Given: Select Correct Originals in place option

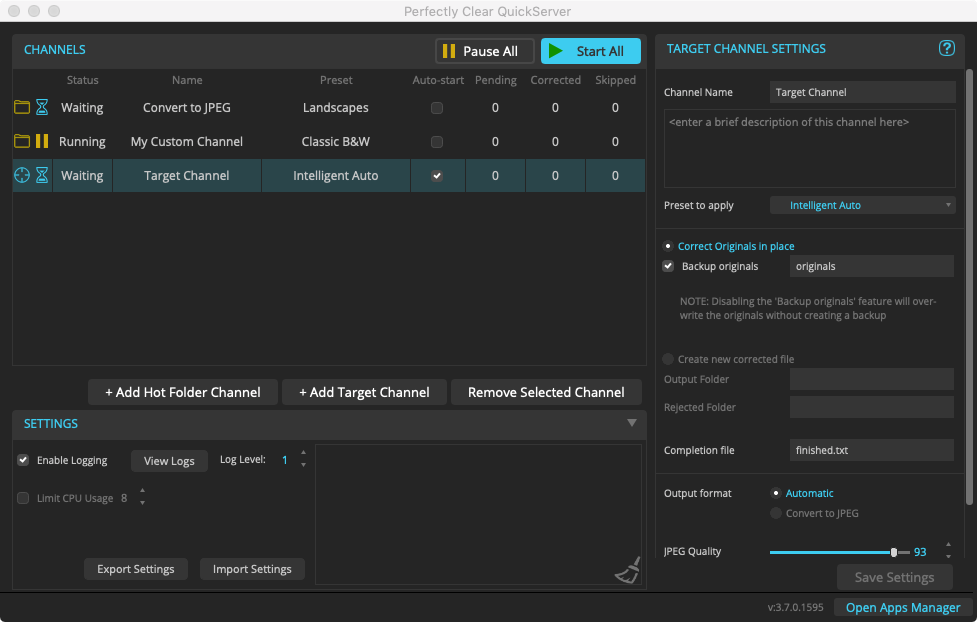Looking at the screenshot, I should click(x=668, y=246).
